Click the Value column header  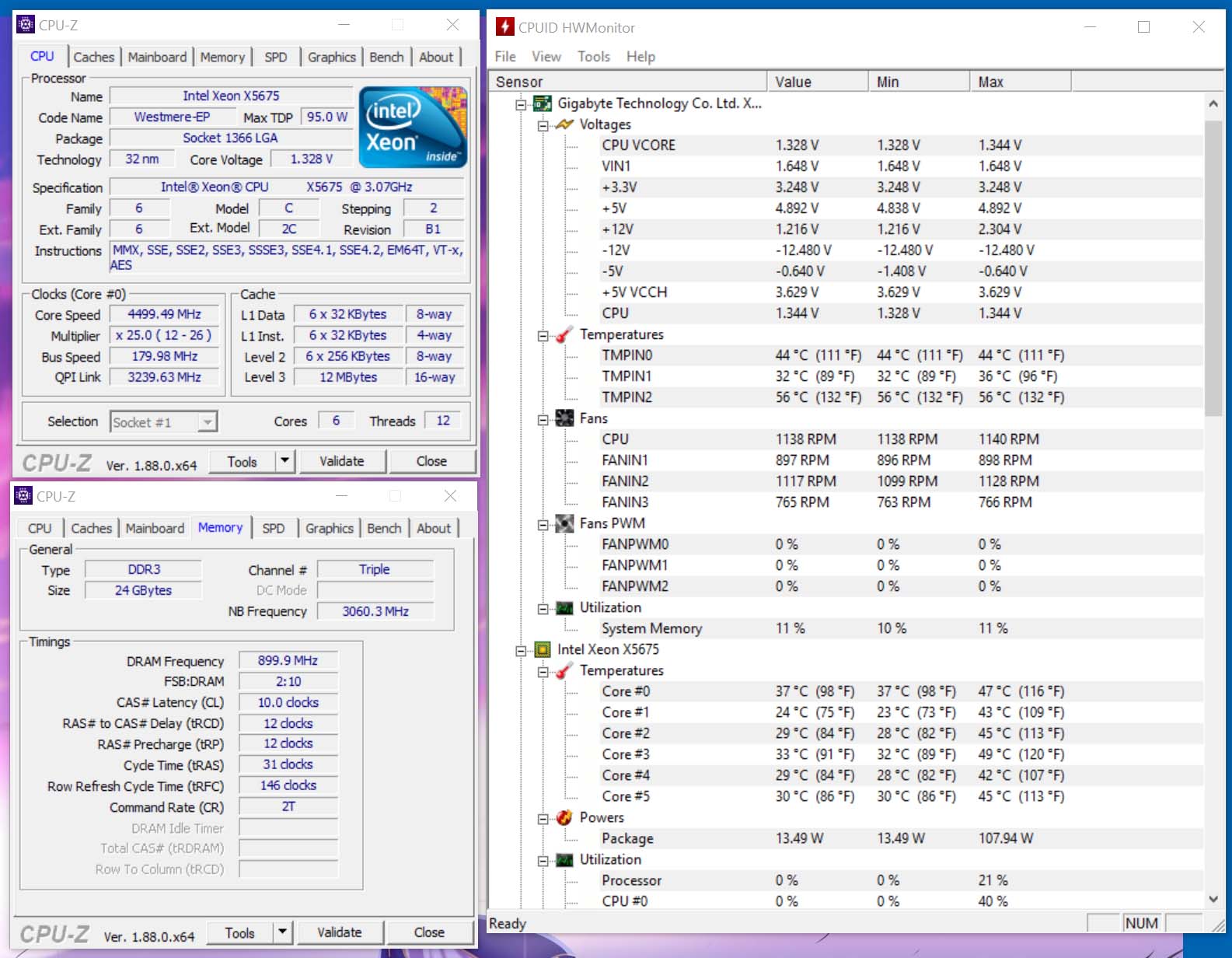point(818,82)
